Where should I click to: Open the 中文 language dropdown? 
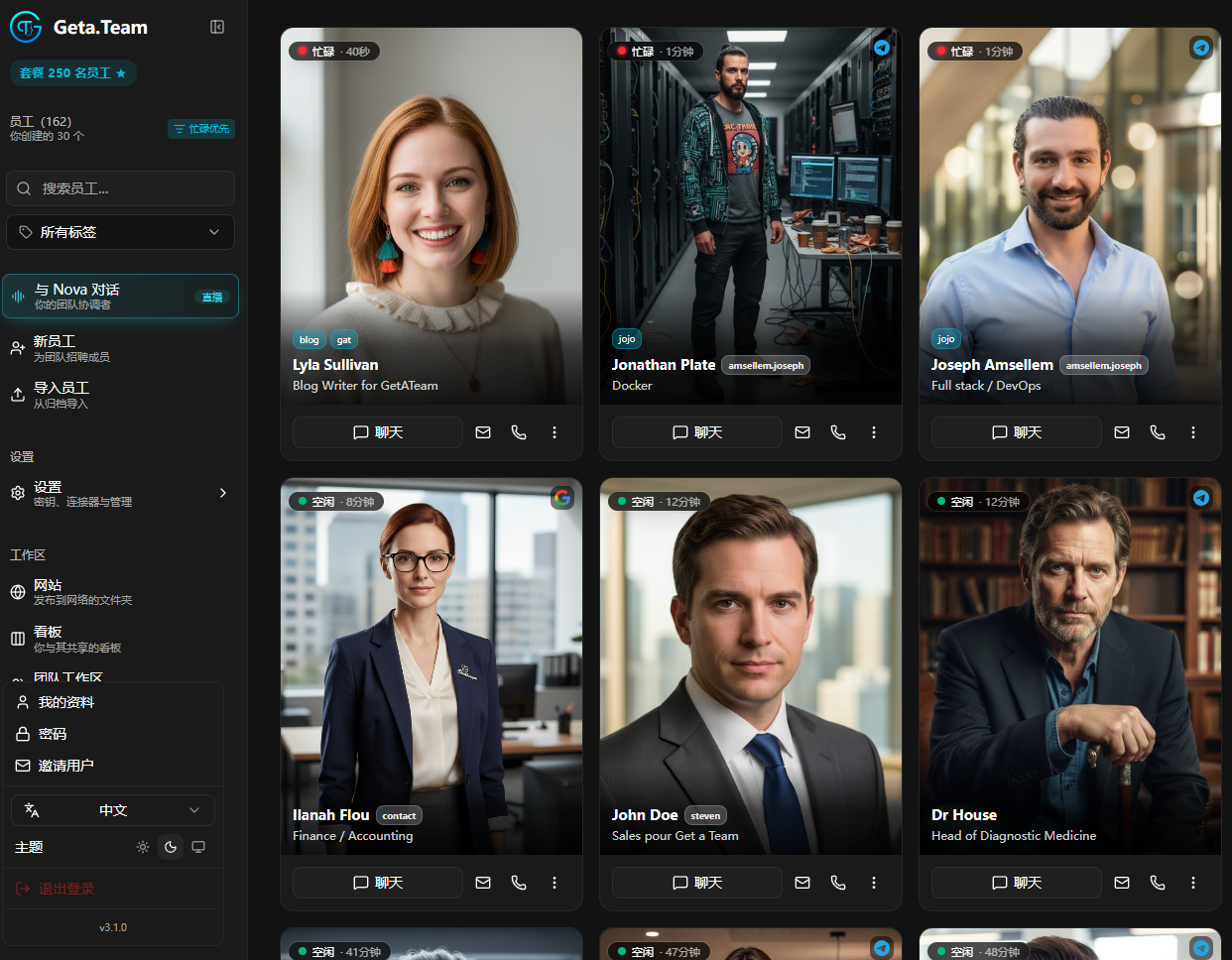click(113, 810)
